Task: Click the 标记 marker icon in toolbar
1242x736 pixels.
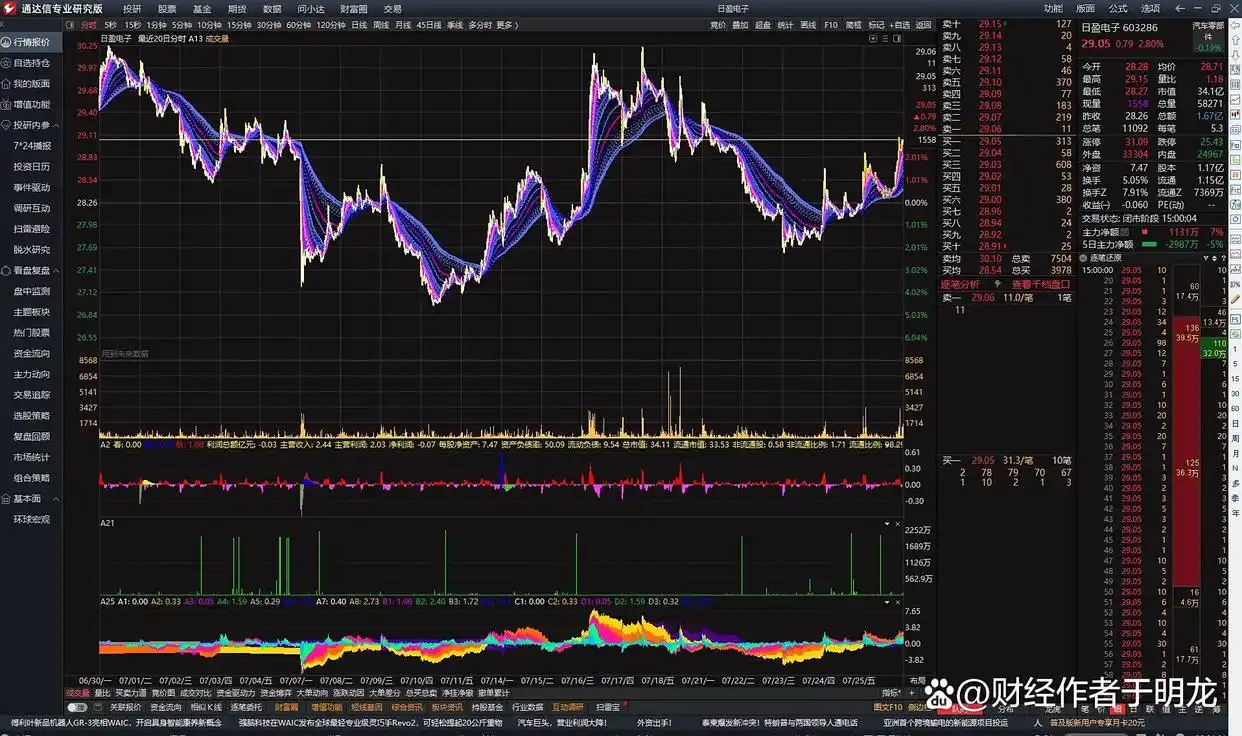Action: pos(878,26)
